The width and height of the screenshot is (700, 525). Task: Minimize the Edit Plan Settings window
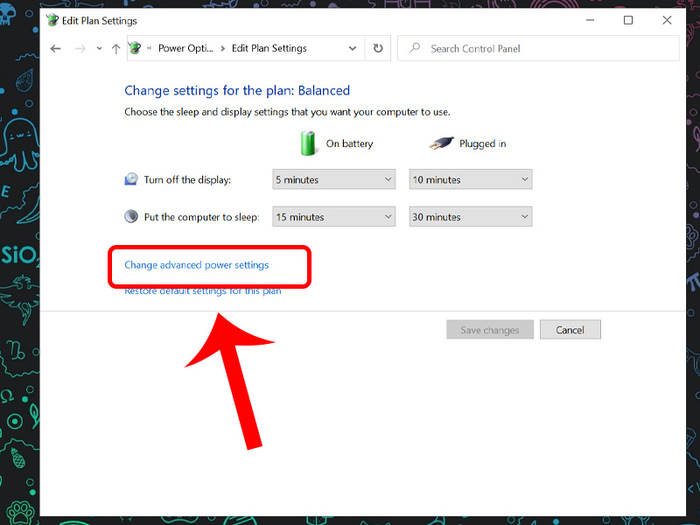click(590, 20)
